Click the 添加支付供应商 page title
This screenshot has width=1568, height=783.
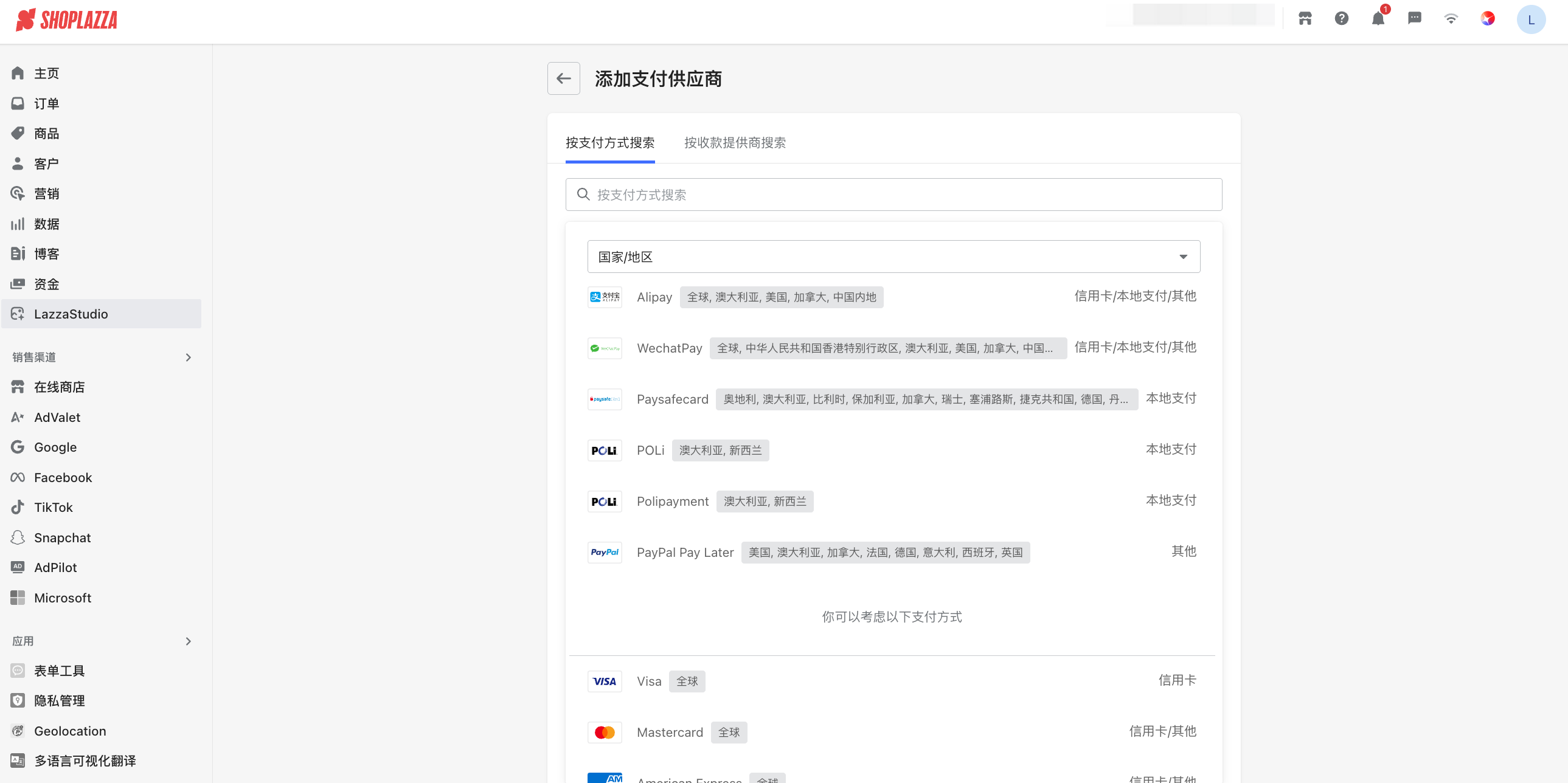pos(658,78)
